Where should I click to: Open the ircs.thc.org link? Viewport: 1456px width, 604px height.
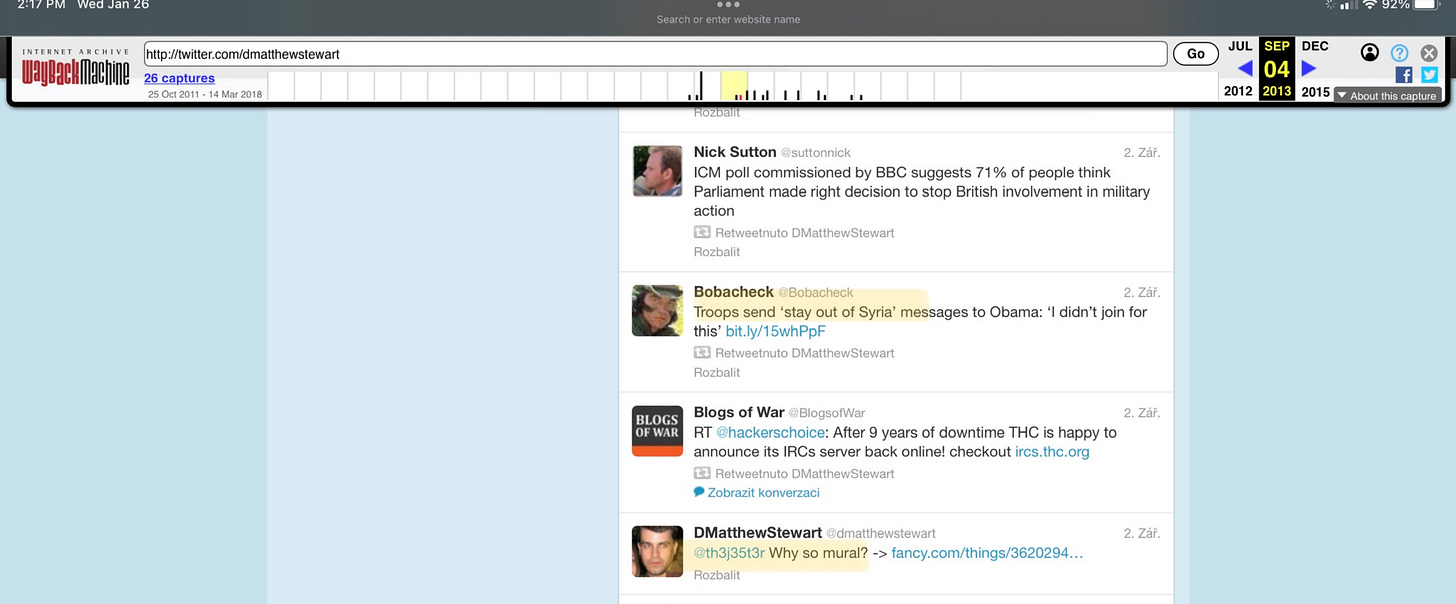point(1052,452)
